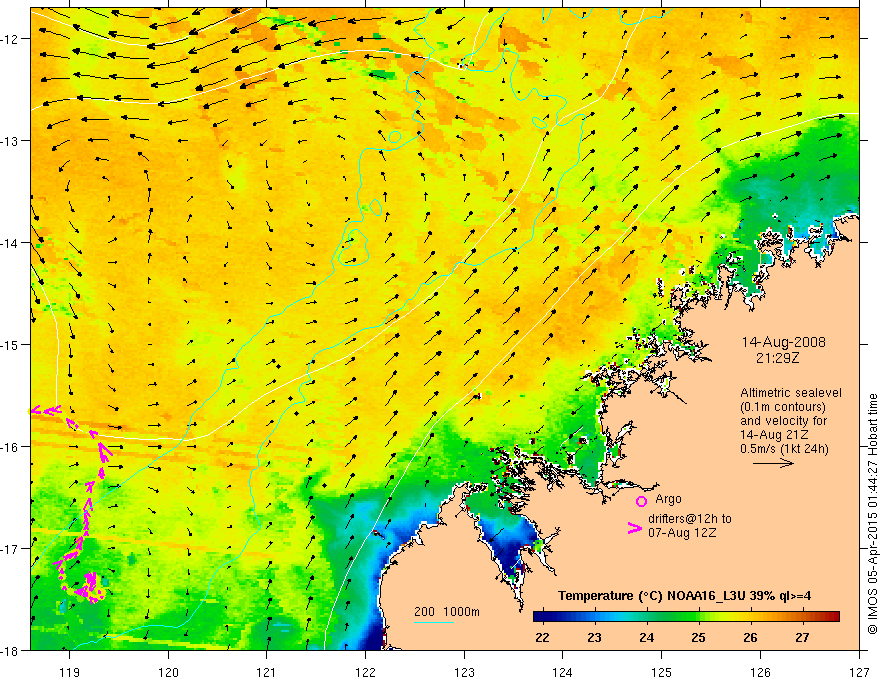Image resolution: width=880 pixels, height=680 pixels.
Task: Click longitude axis label 122
Action: [365, 672]
